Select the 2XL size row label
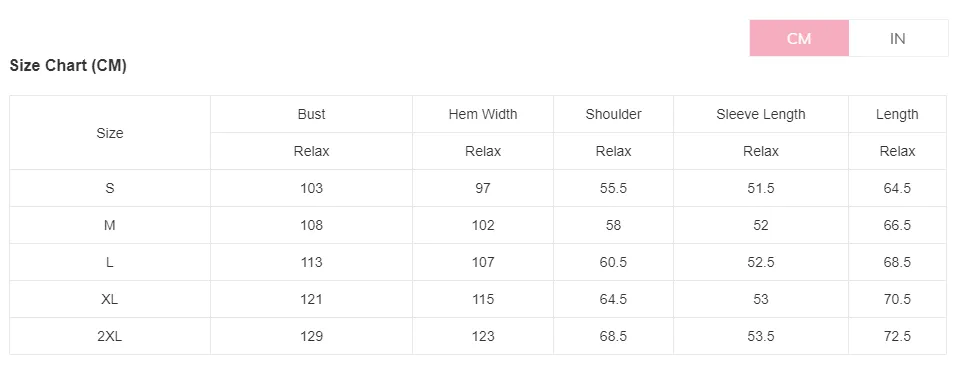Screen dimensions: 961x369 pyautogui.click(x=110, y=336)
